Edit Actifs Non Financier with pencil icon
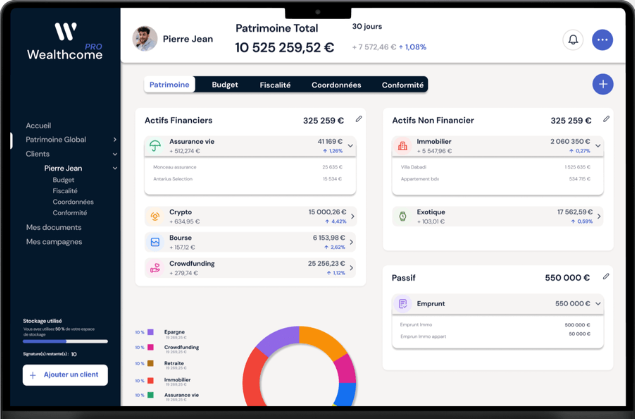 point(606,119)
